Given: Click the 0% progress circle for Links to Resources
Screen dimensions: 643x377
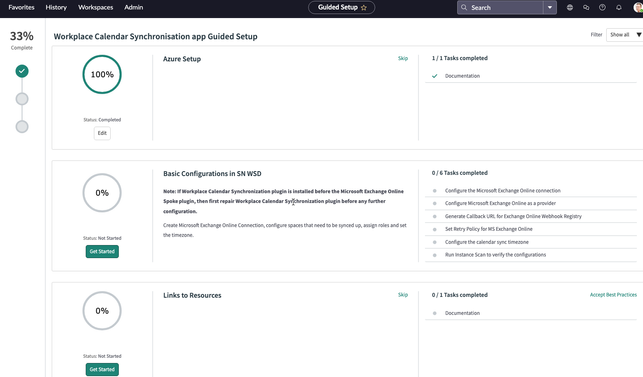Looking at the screenshot, I should point(102,311).
